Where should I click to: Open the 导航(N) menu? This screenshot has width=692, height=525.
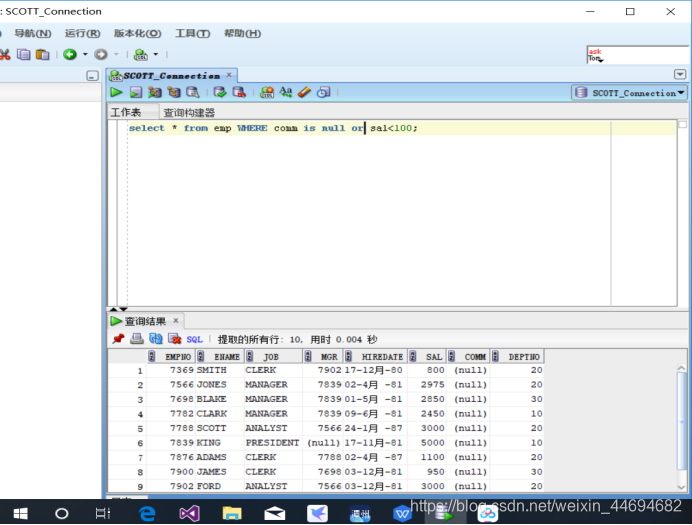[x=33, y=34]
